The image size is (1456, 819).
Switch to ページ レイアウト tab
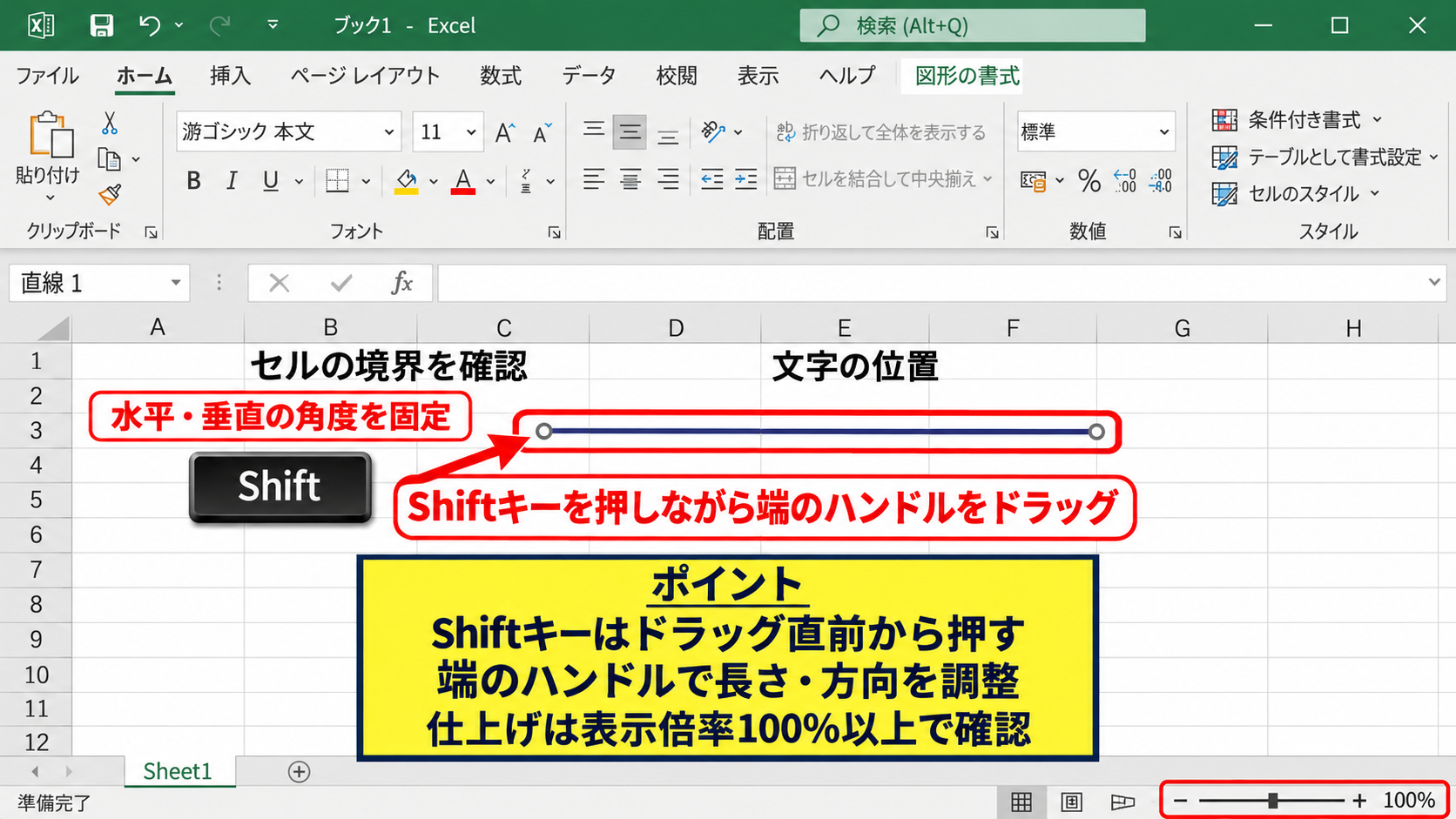point(366,76)
